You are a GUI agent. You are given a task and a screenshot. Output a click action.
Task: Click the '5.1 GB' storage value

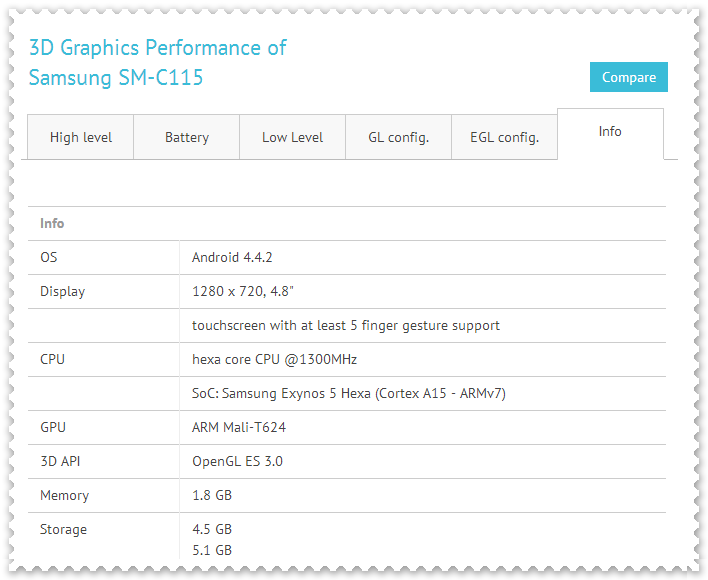coord(212,550)
